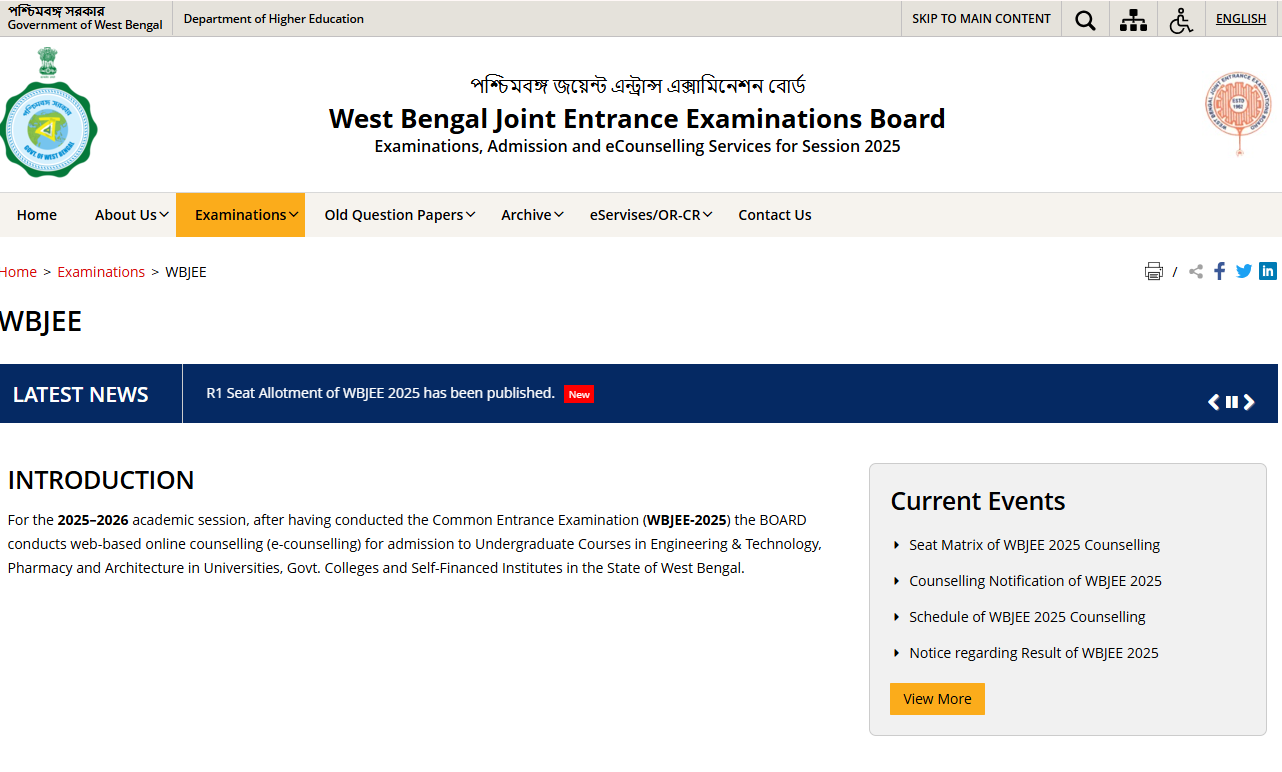
Task: Open Seat Matrix of WBJEE 2025 Counselling
Action: point(1034,545)
